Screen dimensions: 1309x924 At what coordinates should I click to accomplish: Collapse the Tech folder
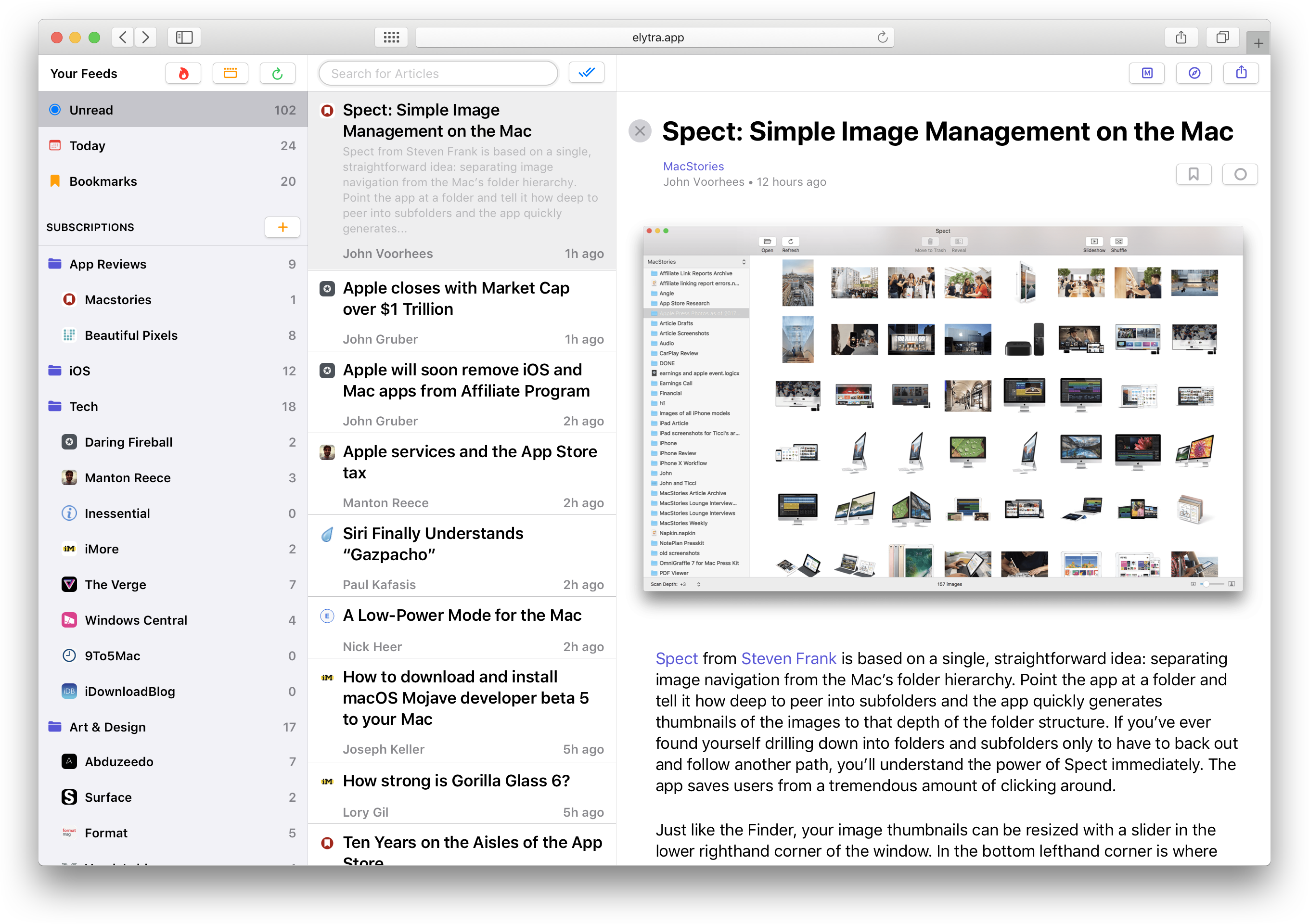(x=173, y=407)
